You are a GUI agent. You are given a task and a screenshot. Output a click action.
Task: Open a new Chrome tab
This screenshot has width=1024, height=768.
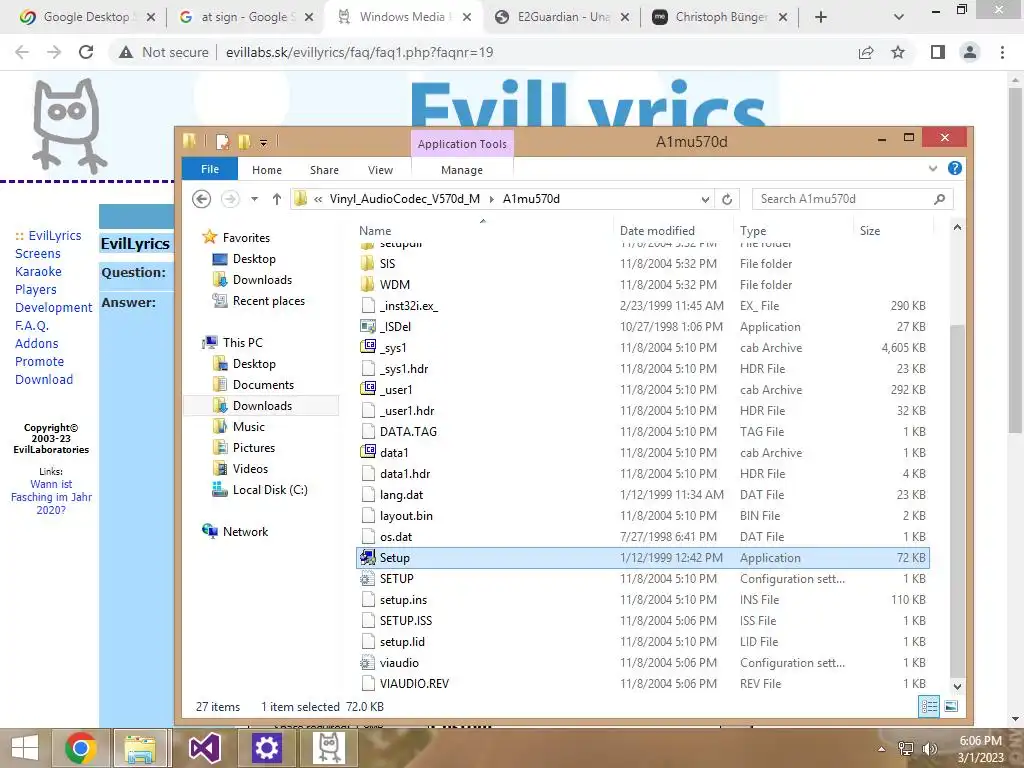[821, 17]
